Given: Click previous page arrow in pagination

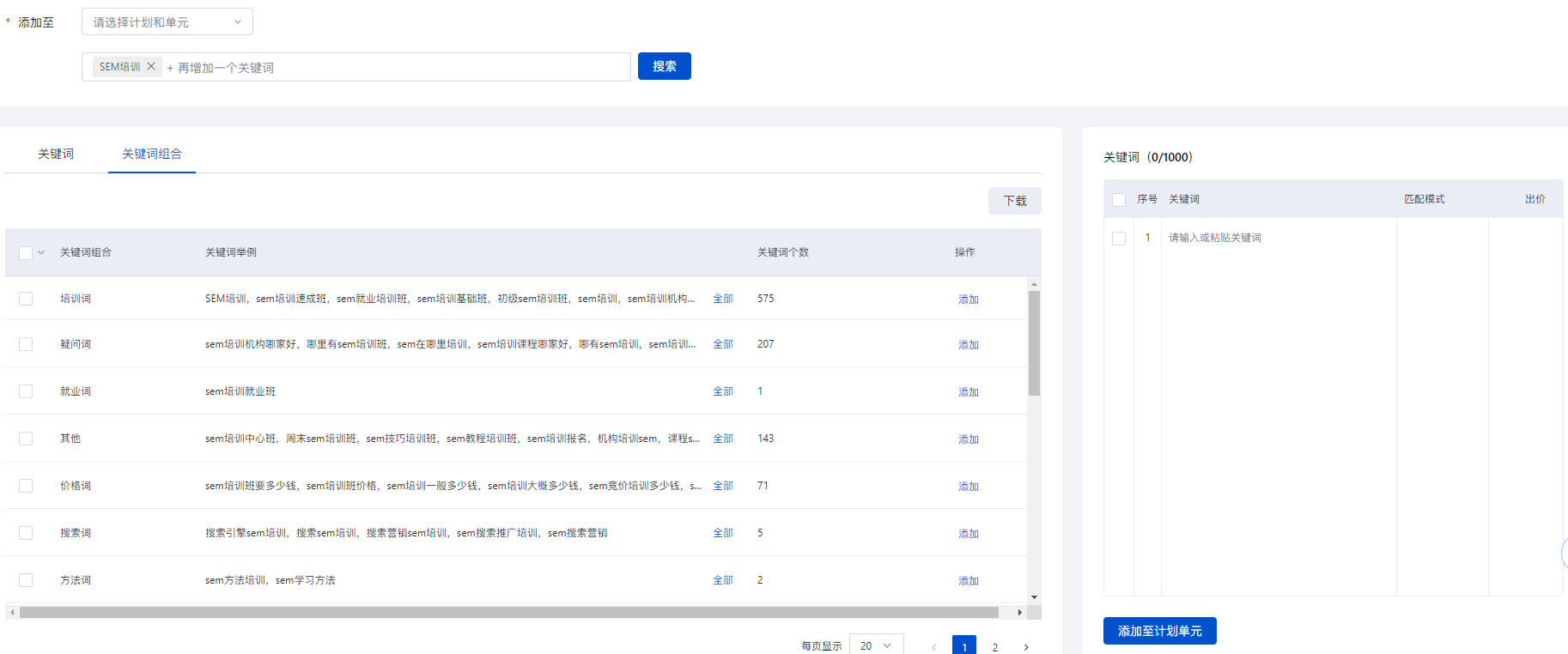Looking at the screenshot, I should point(933,646).
